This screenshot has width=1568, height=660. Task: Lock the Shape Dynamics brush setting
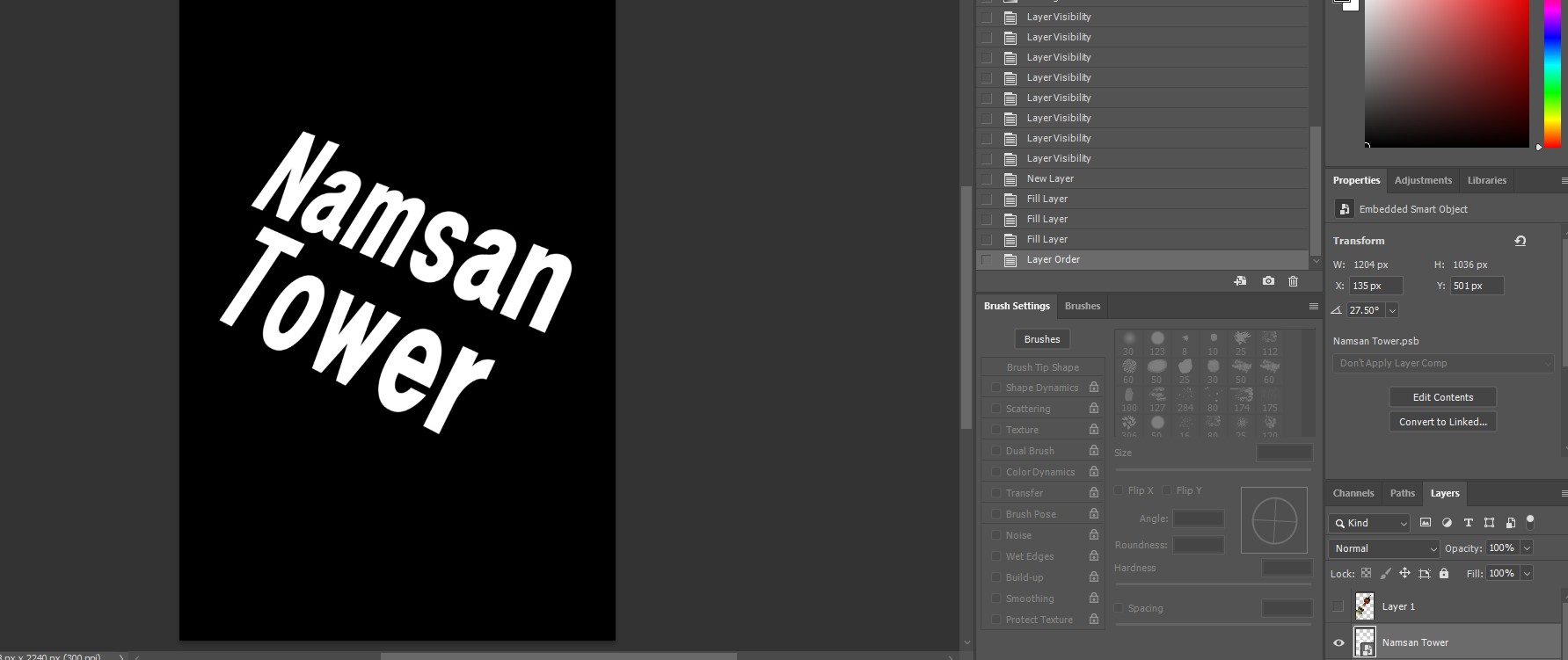point(1094,388)
